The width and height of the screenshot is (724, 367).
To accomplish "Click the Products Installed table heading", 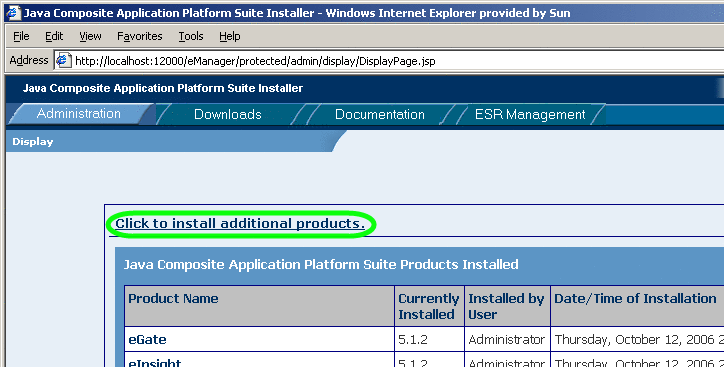I will tap(321, 265).
